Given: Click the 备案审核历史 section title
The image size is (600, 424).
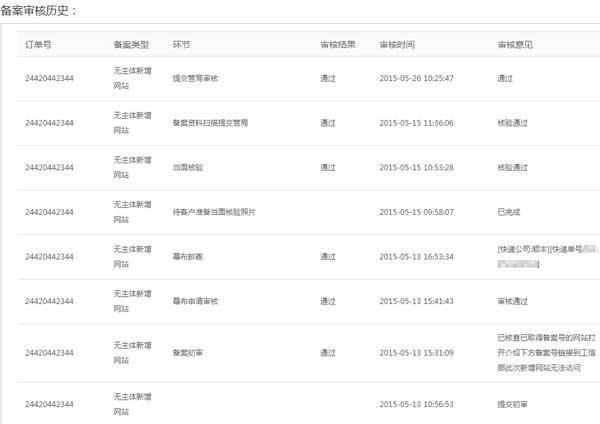Looking at the screenshot, I should [38, 10].
